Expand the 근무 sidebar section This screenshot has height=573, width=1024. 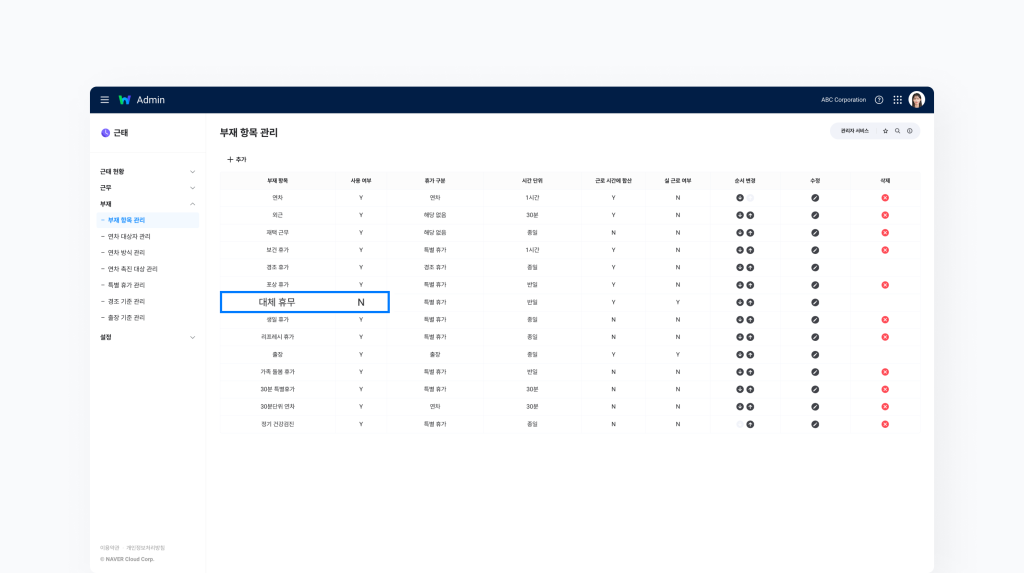click(193, 188)
